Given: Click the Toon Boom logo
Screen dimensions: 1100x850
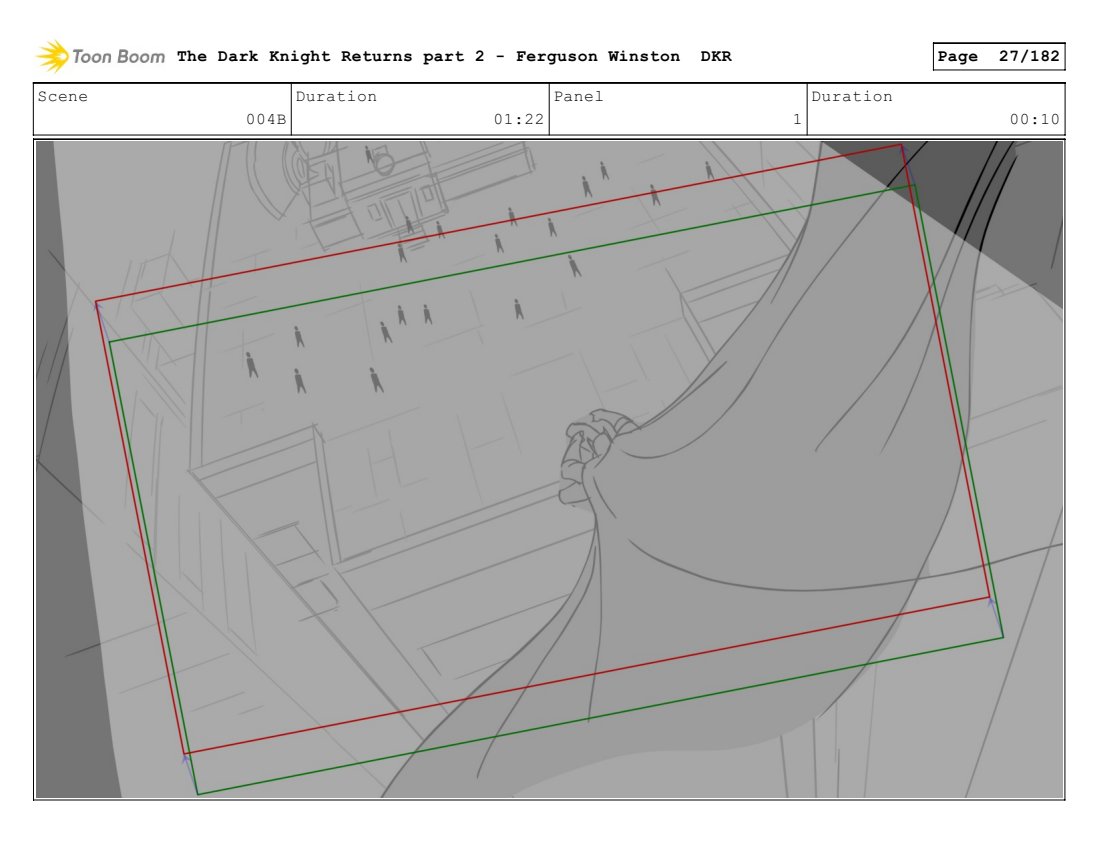Looking at the screenshot, I should tap(101, 56).
